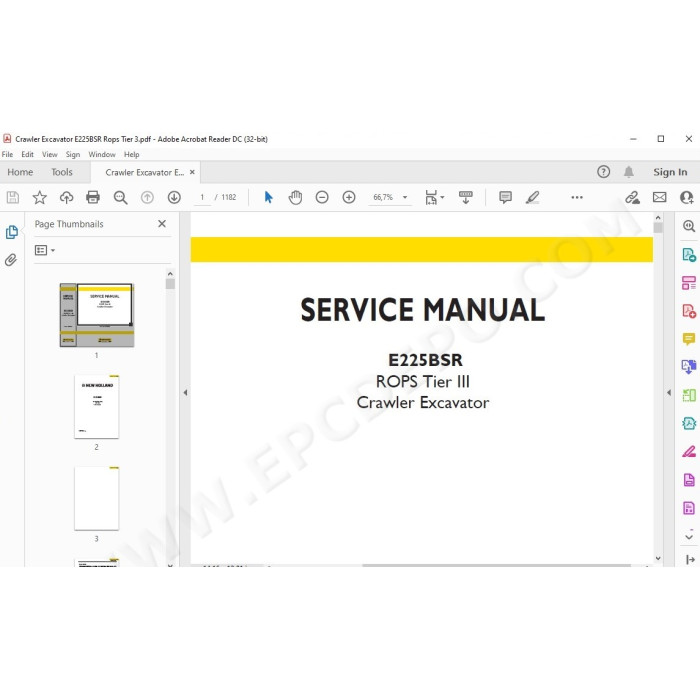The height and width of the screenshot is (700, 700).
Task: Click the scrolling mode keyboard icon
Action: tap(466, 197)
